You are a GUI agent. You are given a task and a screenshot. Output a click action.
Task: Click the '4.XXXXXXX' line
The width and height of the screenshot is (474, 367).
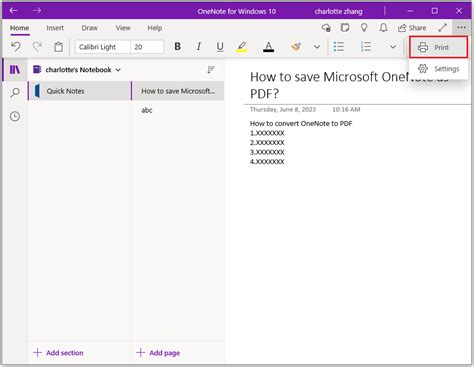point(267,162)
